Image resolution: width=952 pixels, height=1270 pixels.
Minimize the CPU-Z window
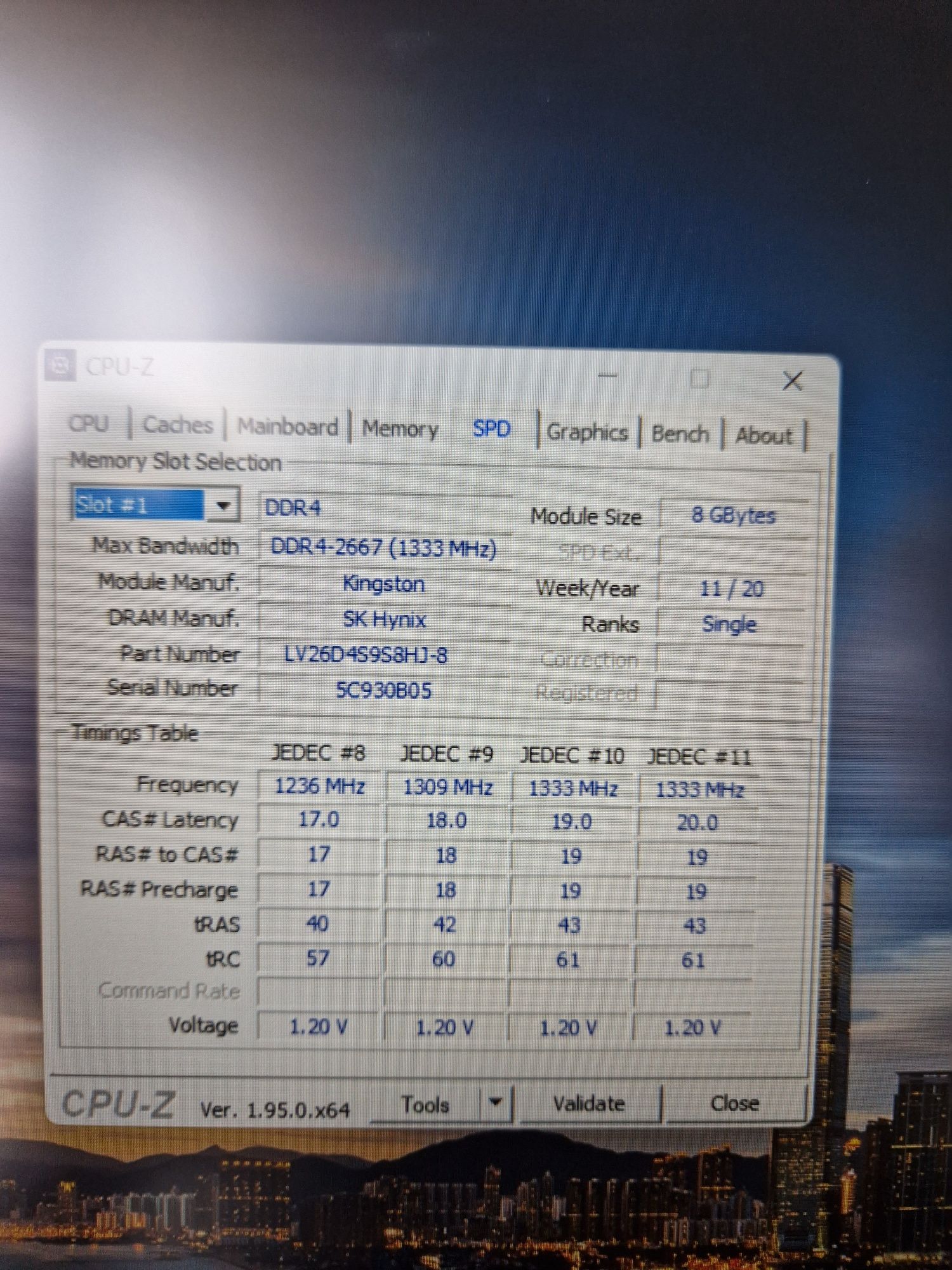coord(608,376)
